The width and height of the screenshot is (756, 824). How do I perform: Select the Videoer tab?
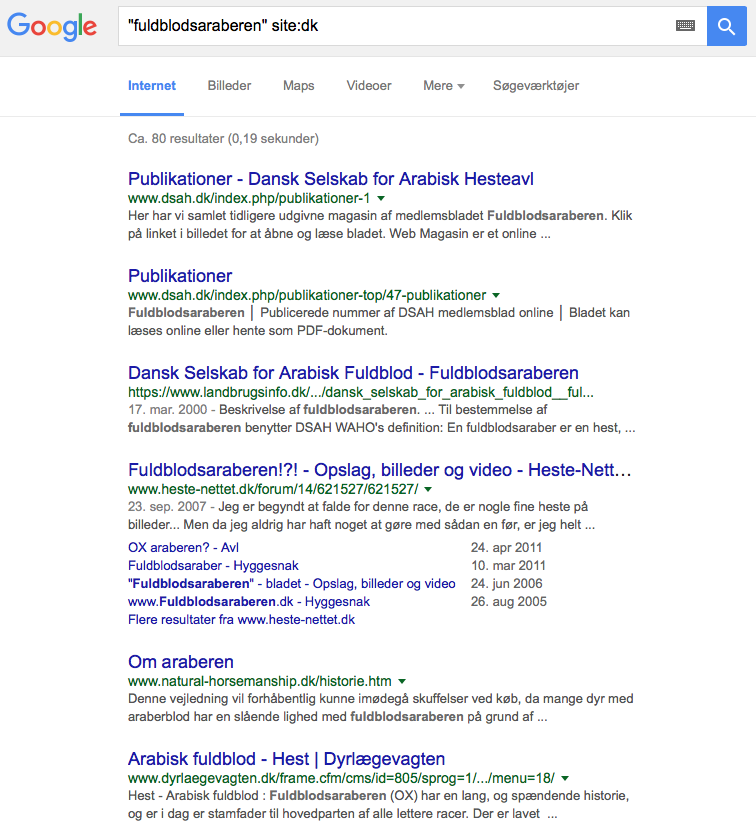369,86
